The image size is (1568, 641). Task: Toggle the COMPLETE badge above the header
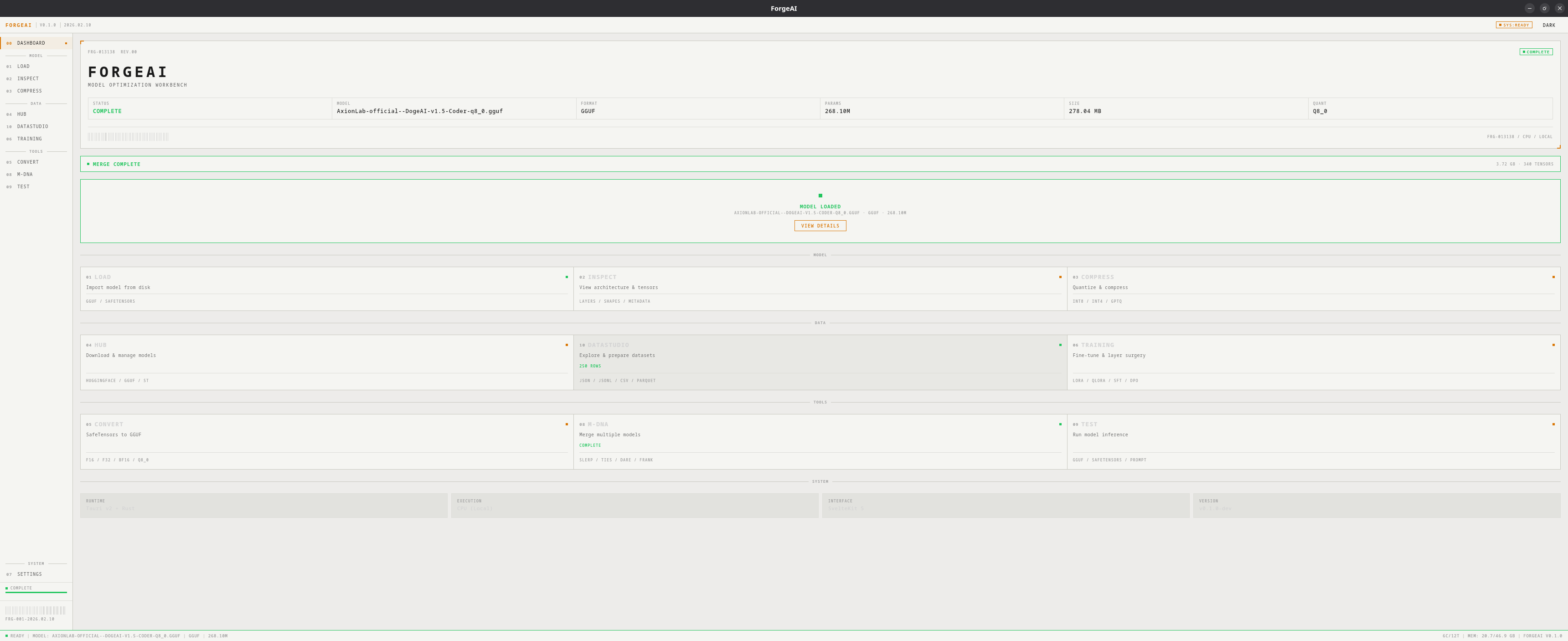coord(1536,52)
